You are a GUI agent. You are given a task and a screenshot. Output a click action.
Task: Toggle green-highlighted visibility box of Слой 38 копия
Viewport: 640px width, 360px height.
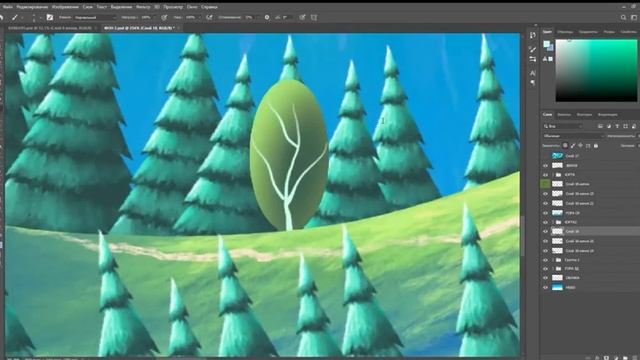coord(545,184)
